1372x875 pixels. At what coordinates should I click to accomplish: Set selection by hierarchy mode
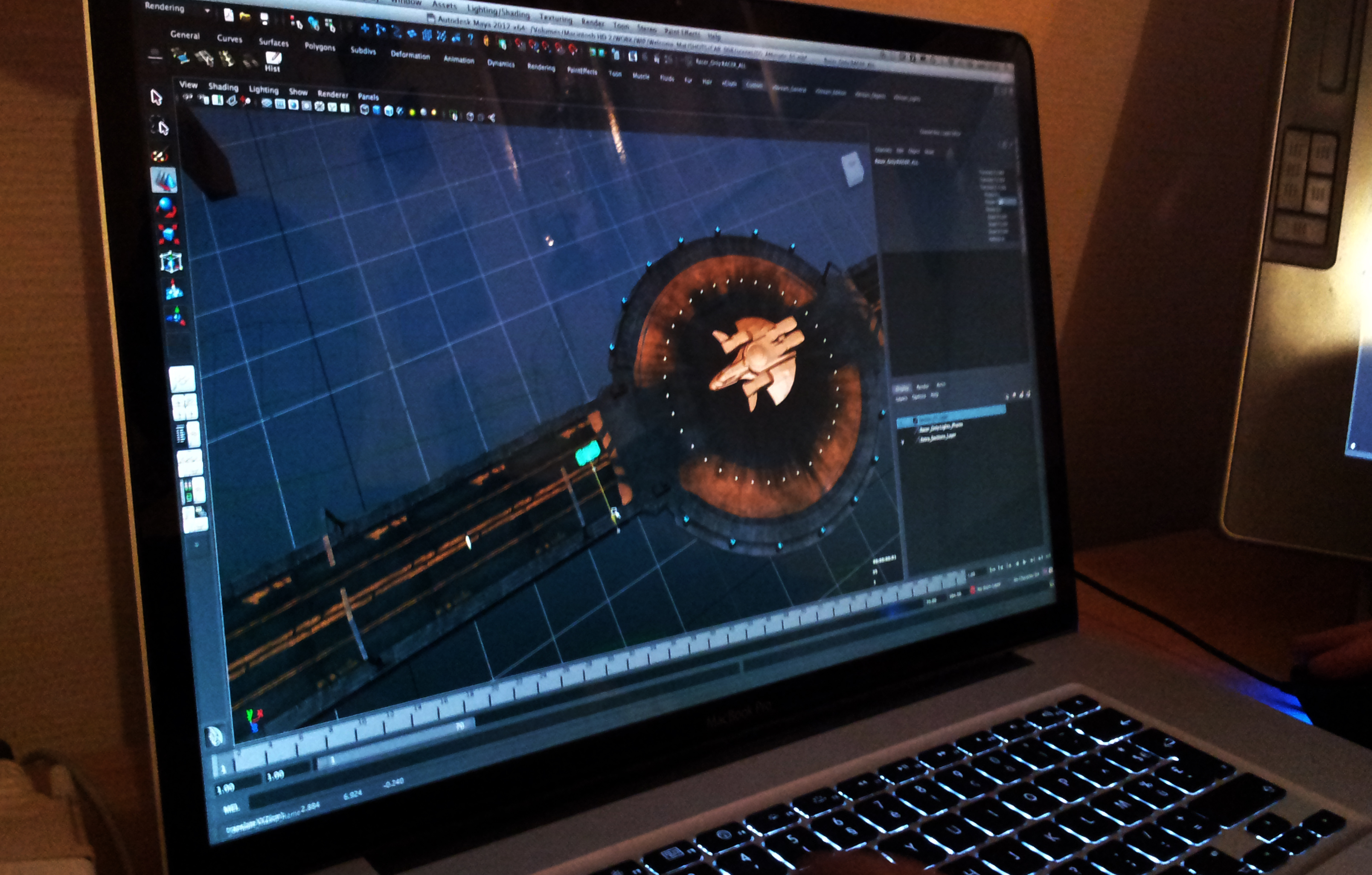click(x=296, y=23)
